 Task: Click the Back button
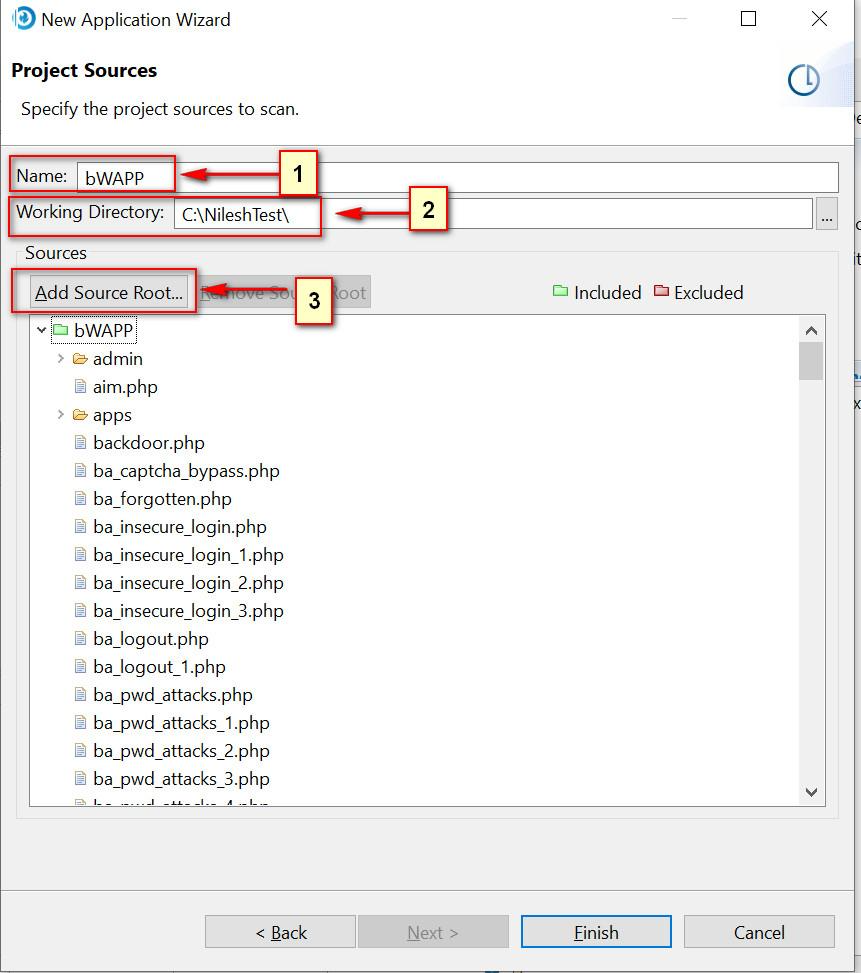[x=280, y=931]
